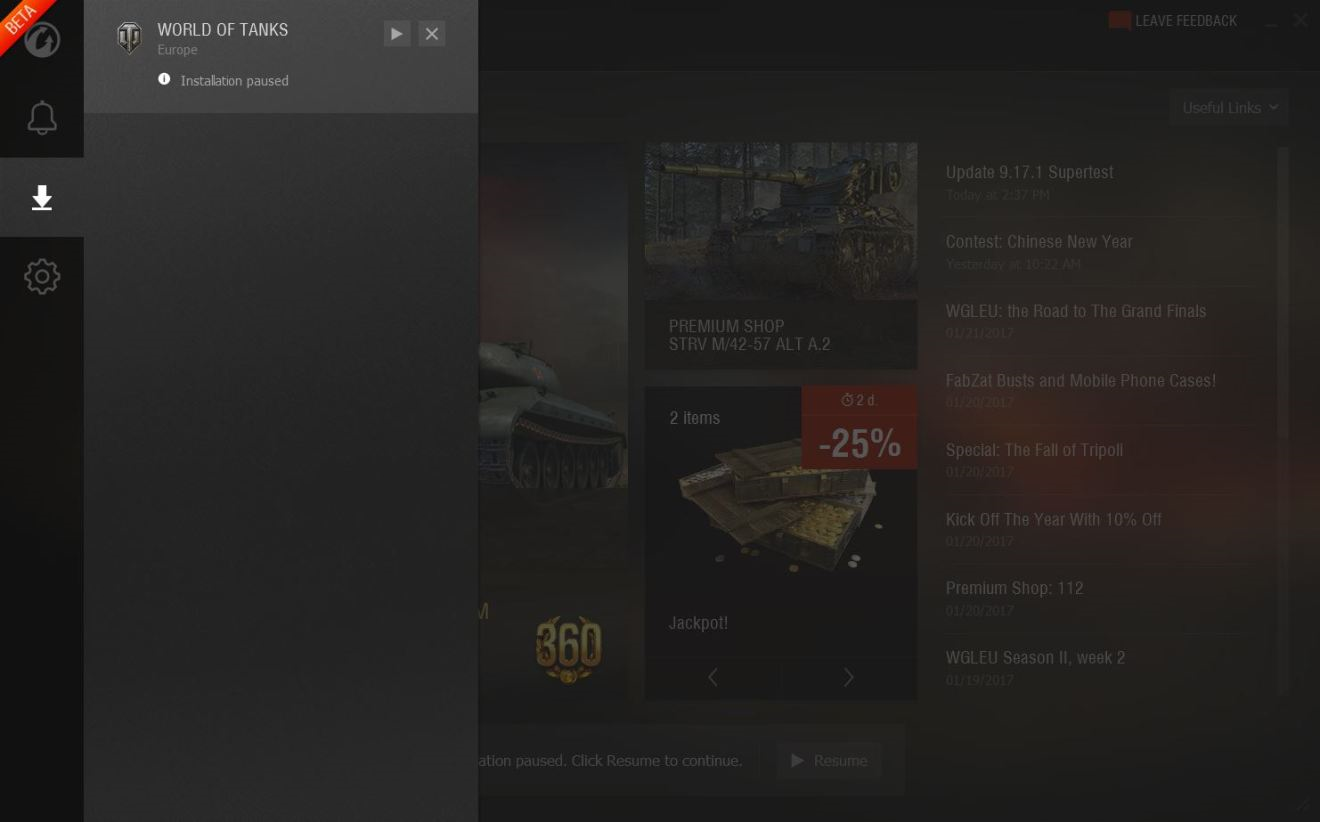
Task: Open the Premium Shop STRV M/42-57 tile
Action: 781,256
